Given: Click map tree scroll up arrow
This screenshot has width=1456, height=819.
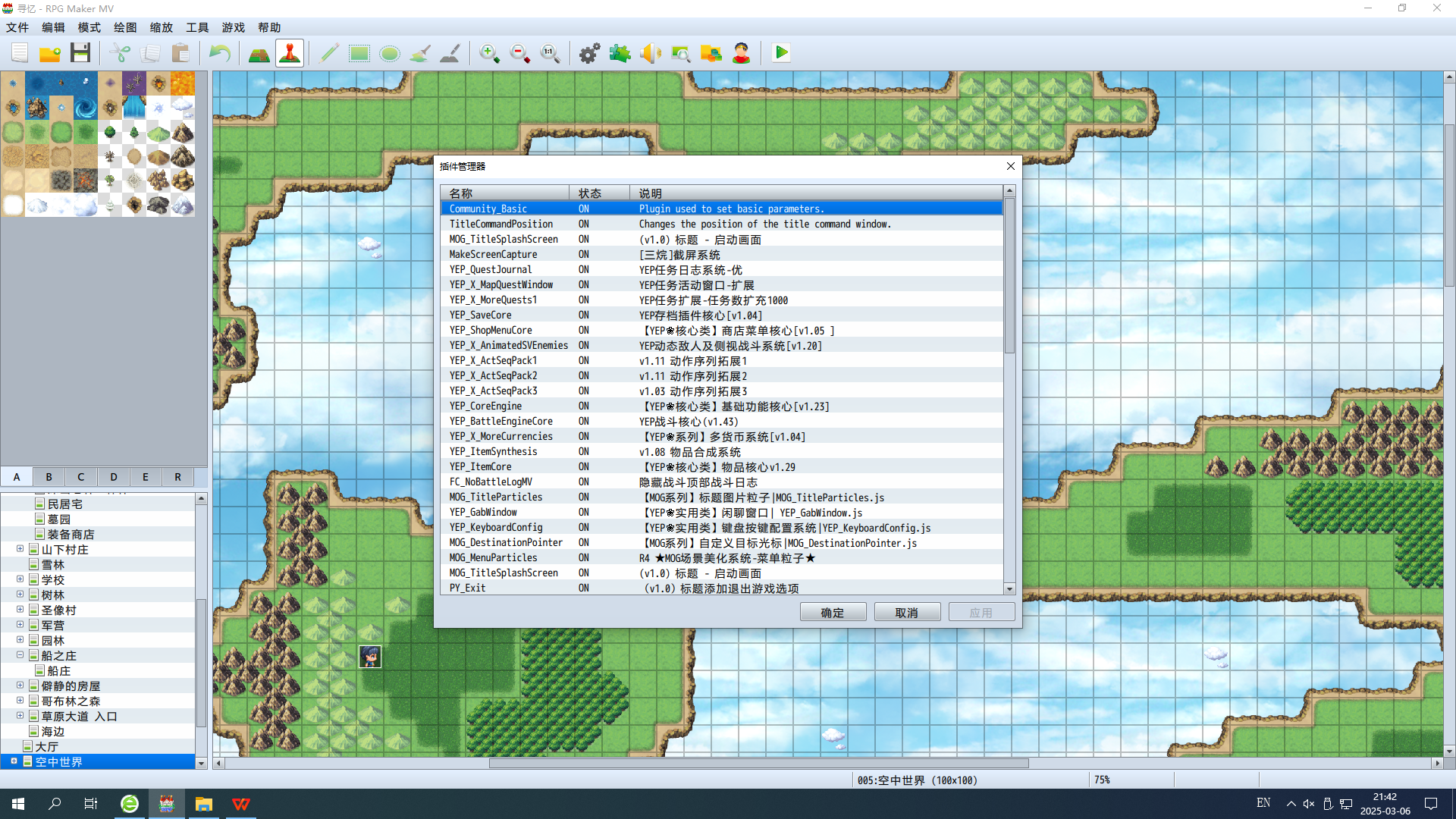Looking at the screenshot, I should point(201,498).
